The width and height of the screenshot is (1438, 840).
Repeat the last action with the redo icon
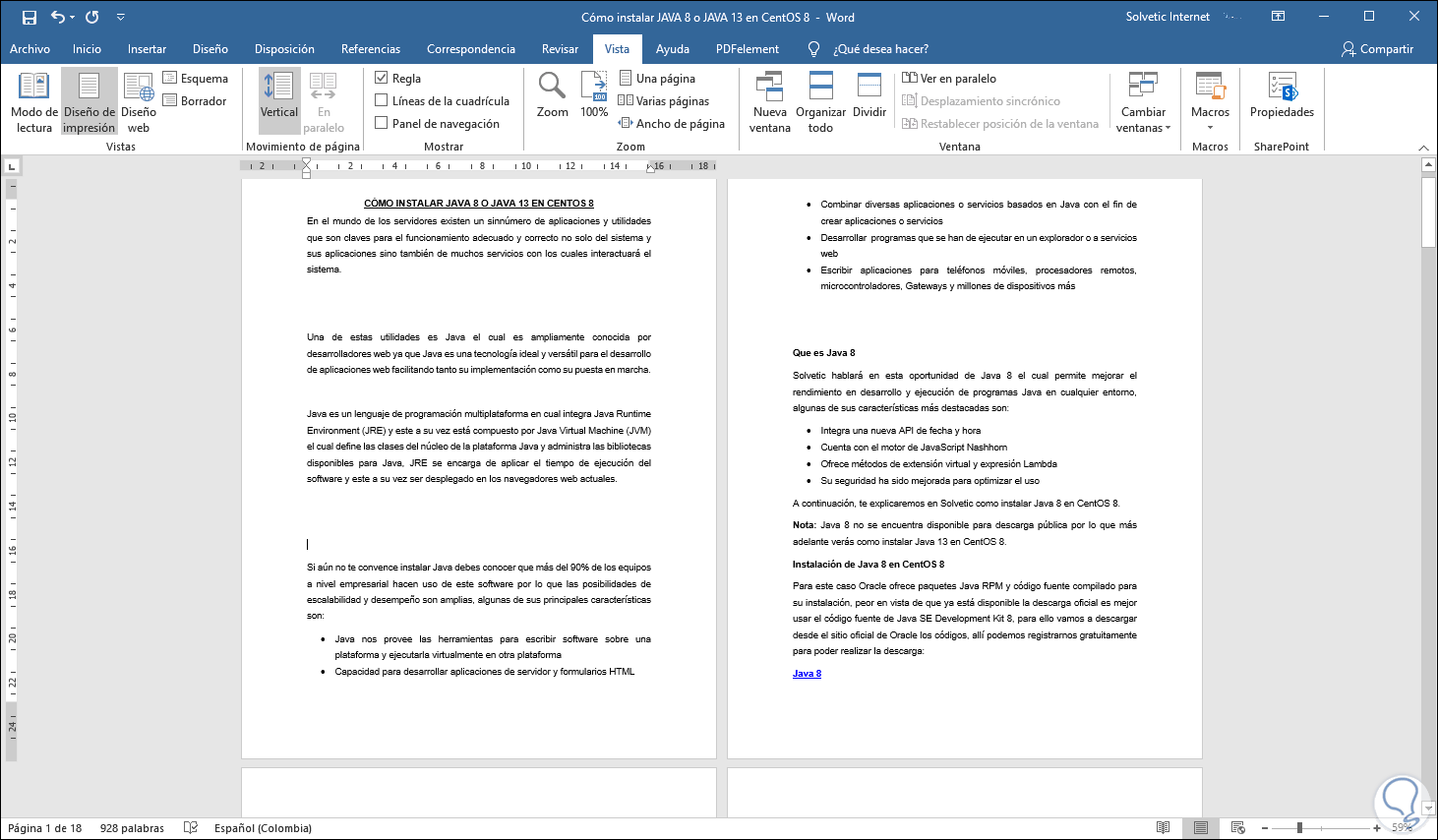click(92, 17)
